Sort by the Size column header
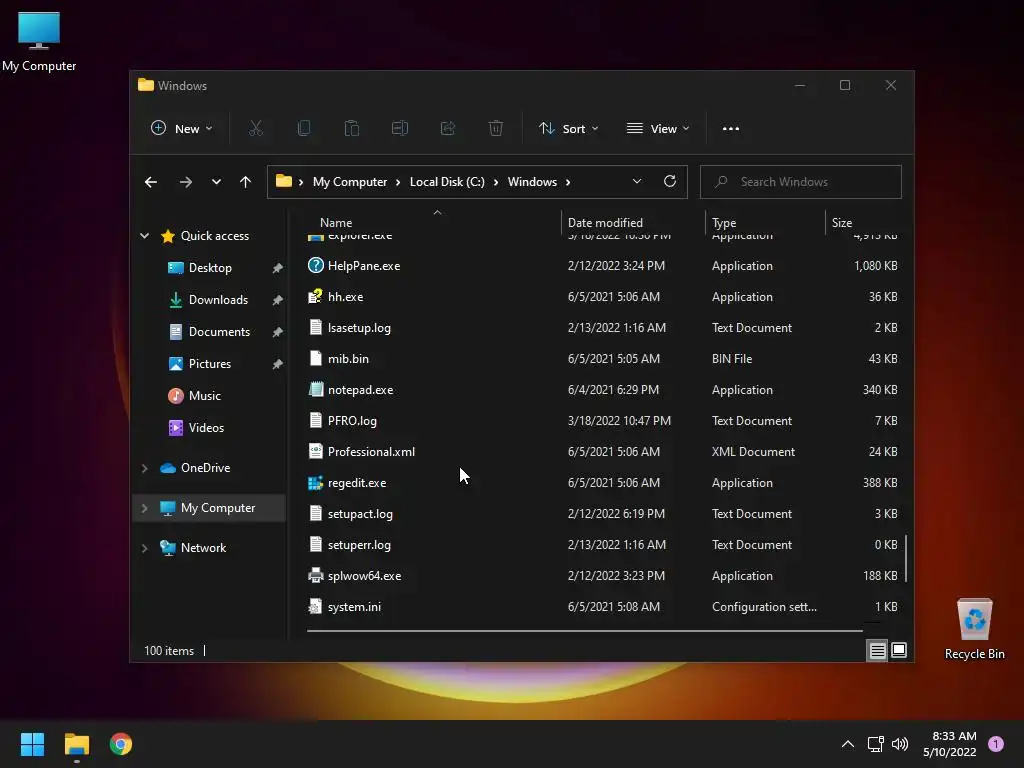 (842, 223)
